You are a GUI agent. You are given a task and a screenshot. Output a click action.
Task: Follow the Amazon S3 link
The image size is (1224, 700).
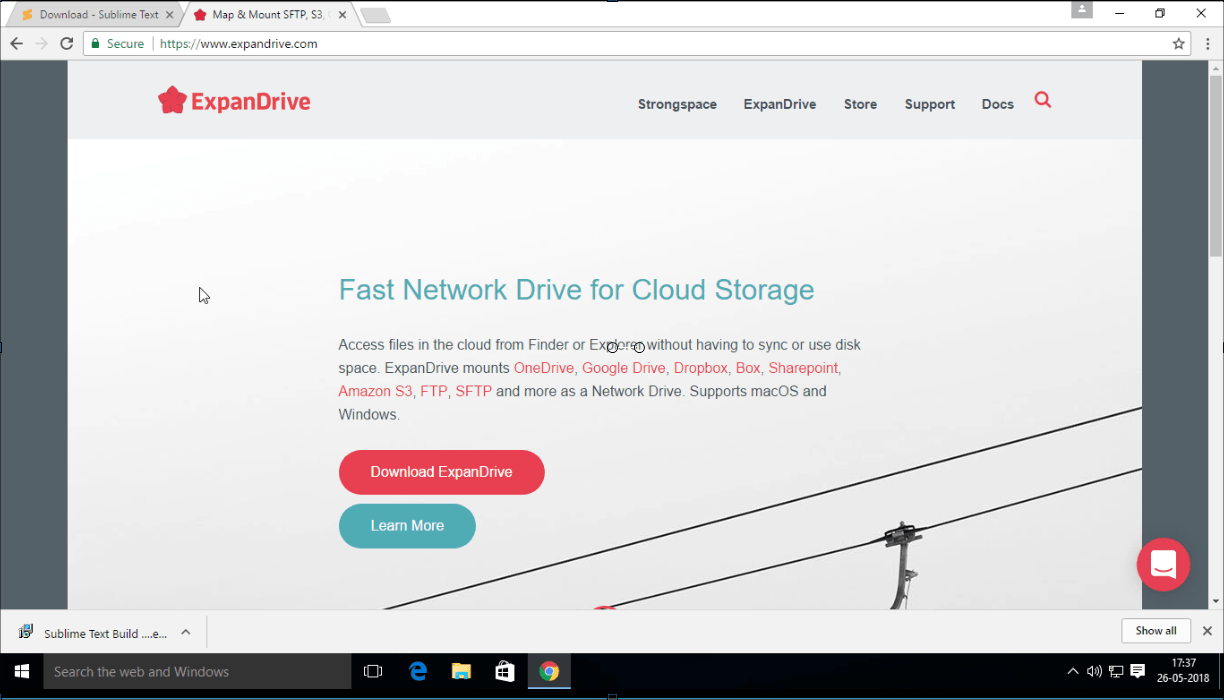point(375,391)
